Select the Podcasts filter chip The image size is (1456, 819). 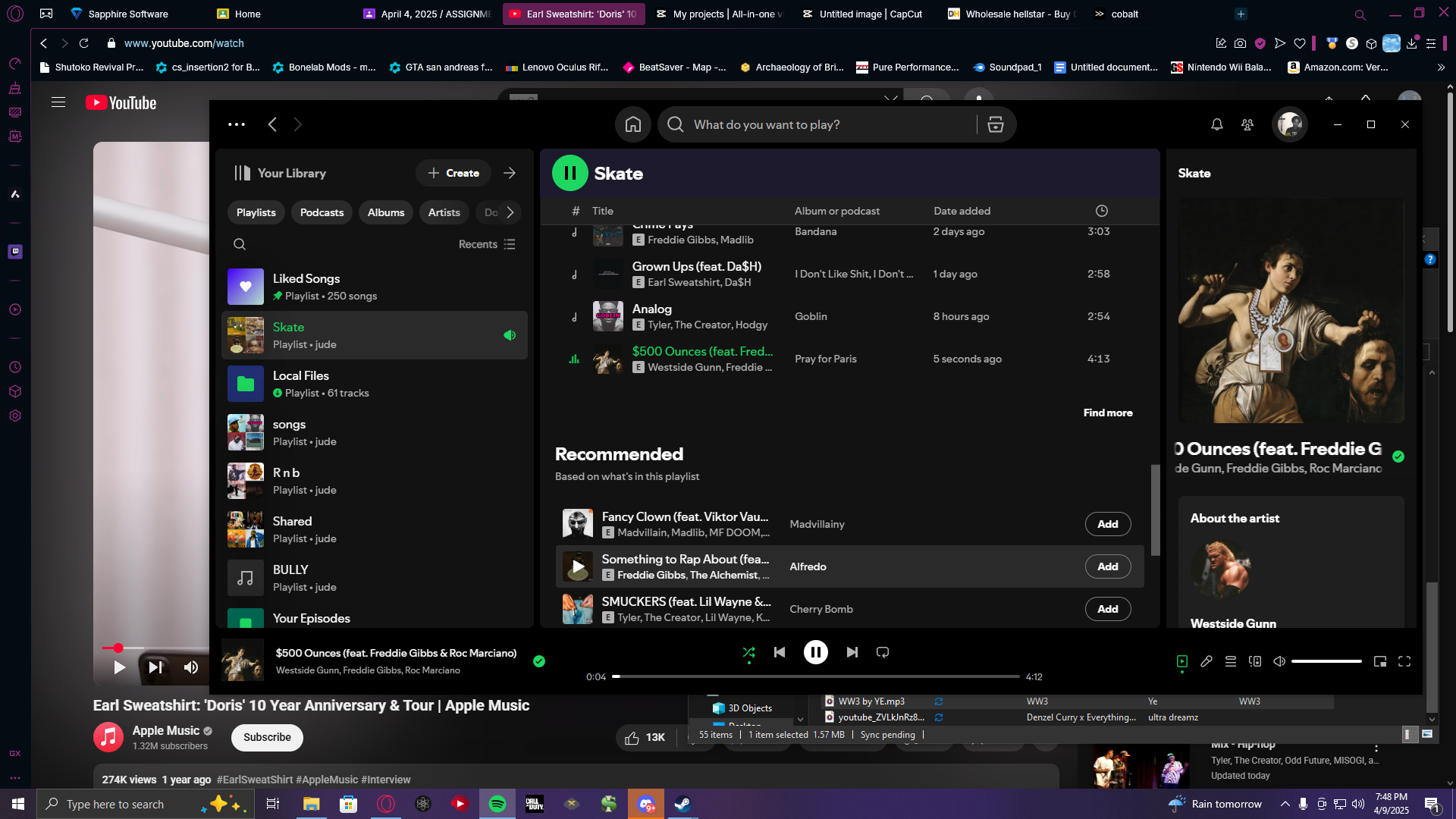[x=322, y=213]
